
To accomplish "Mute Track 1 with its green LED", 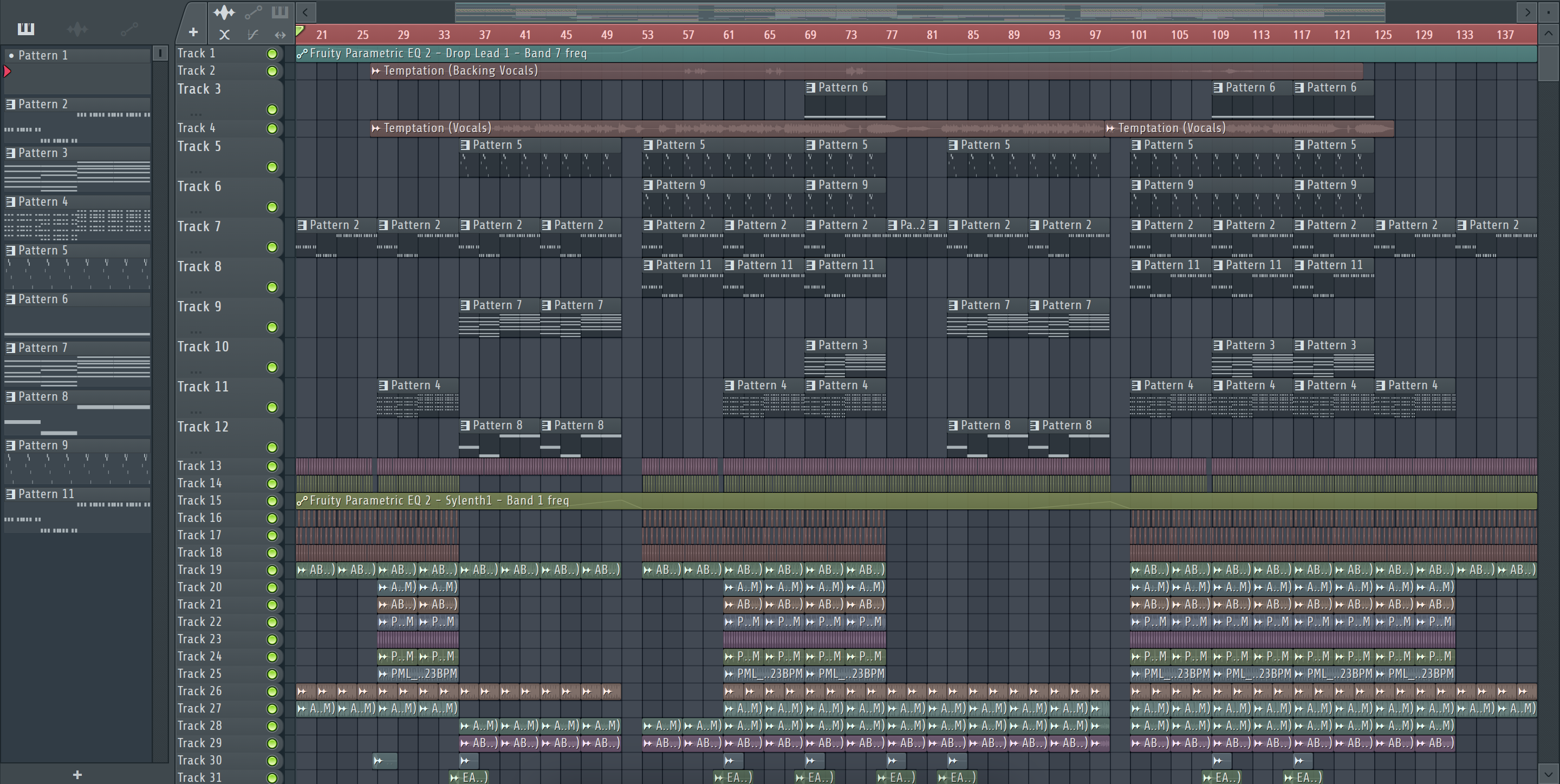I will tap(272, 54).
